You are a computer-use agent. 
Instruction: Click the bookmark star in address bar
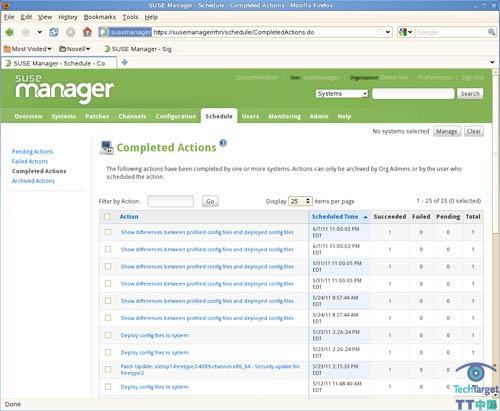(379, 32)
